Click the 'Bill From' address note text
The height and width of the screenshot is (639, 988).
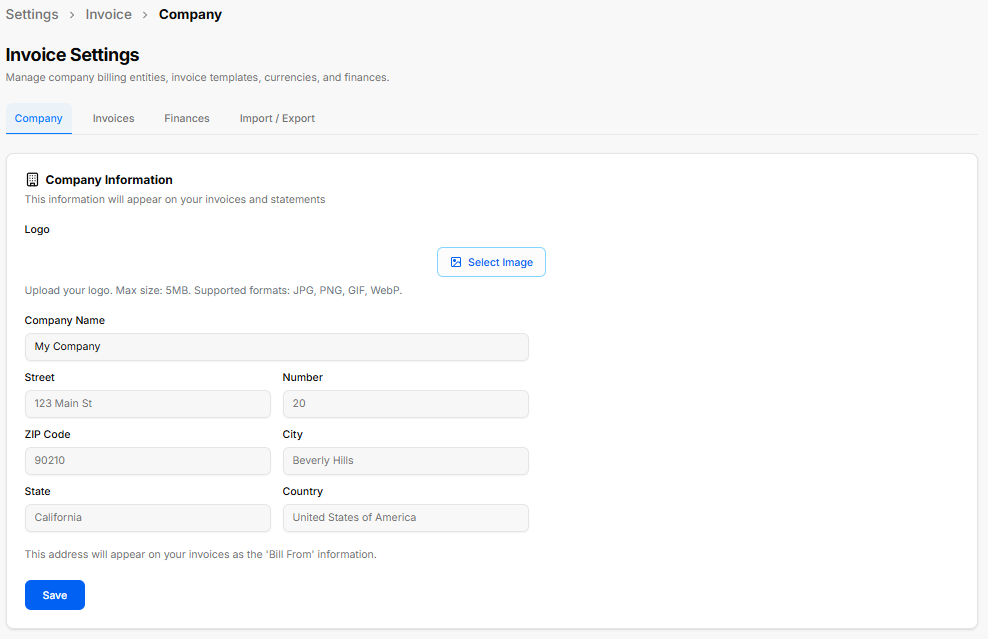[x=201, y=555]
